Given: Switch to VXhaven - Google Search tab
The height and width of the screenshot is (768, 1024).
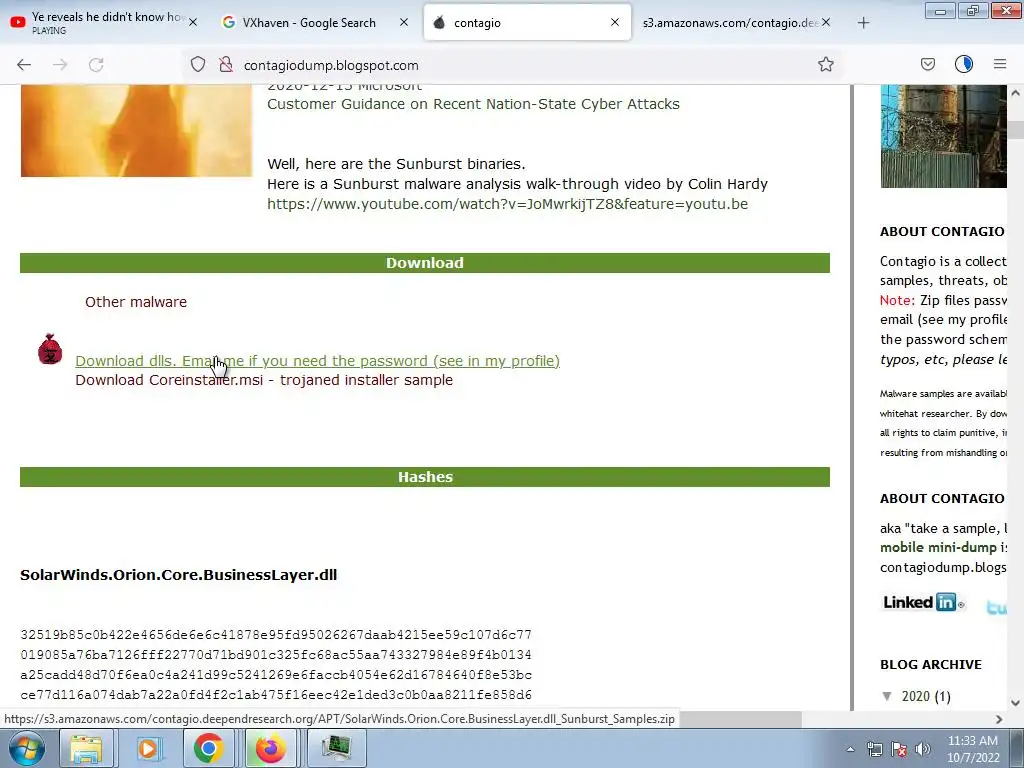Looking at the screenshot, I should coord(309,22).
